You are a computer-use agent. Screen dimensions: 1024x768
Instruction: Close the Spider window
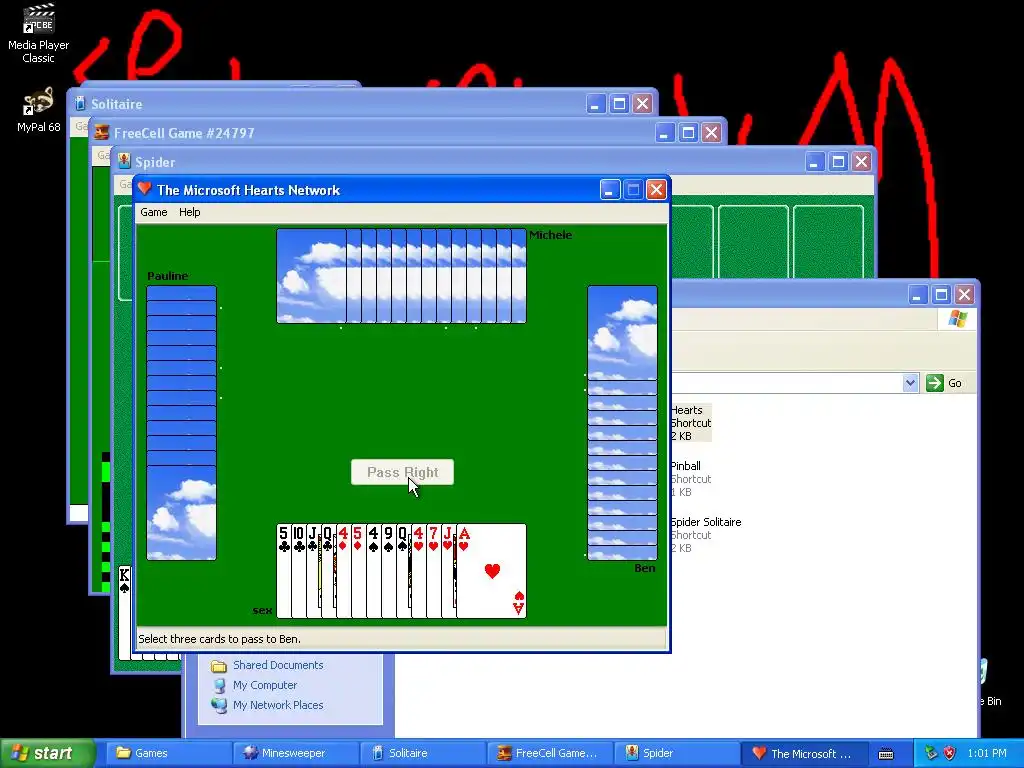coord(861,161)
